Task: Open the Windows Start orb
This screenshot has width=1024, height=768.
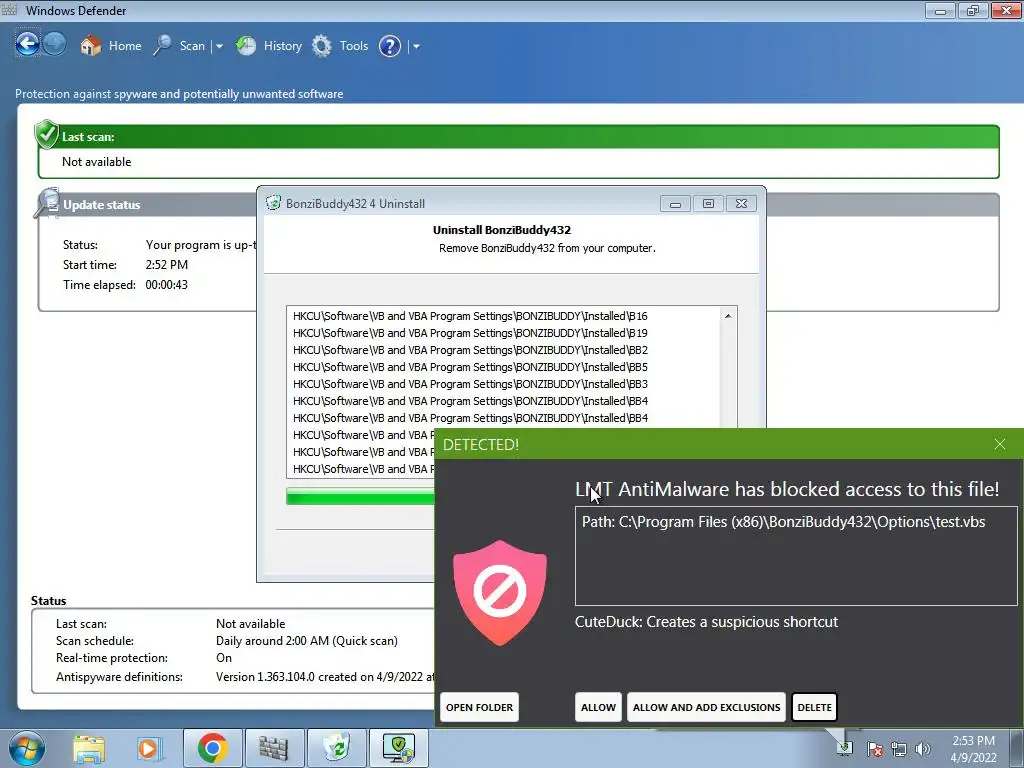Action: pyautogui.click(x=27, y=748)
